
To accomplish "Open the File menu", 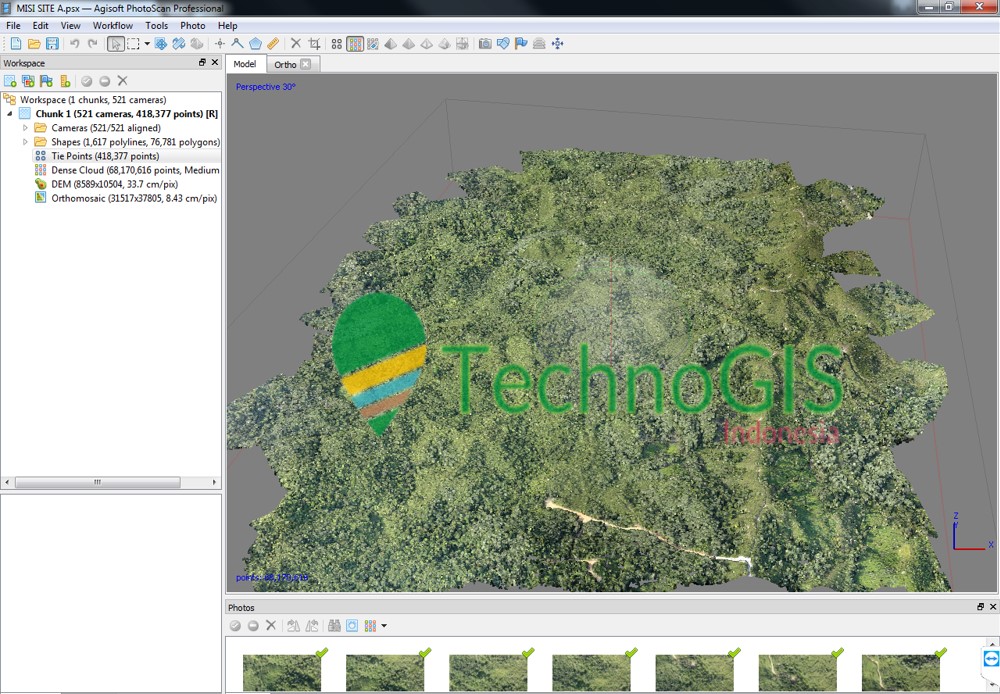I will (13, 26).
